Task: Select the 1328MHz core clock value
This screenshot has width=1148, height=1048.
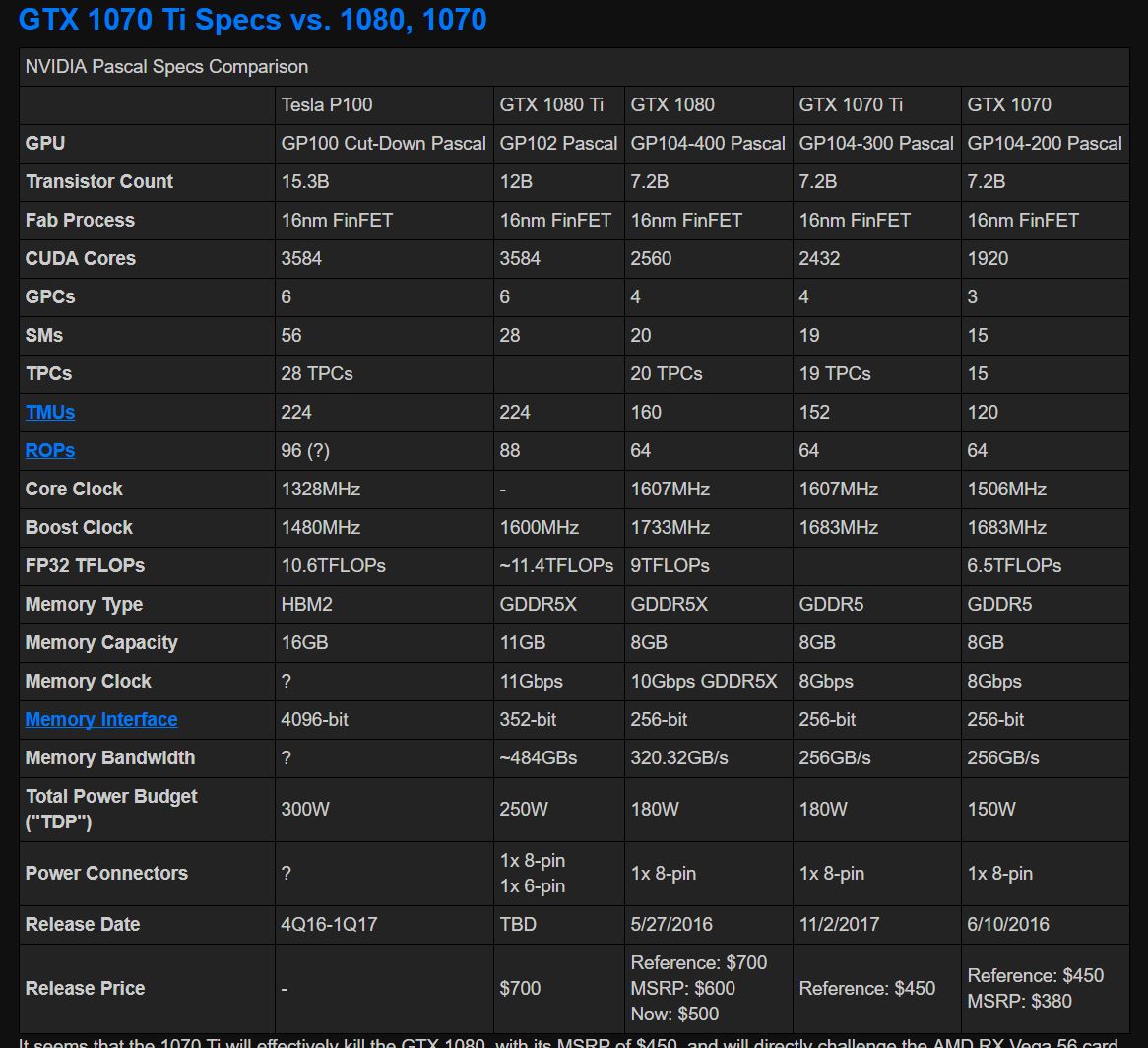Action: pyautogui.click(x=320, y=490)
